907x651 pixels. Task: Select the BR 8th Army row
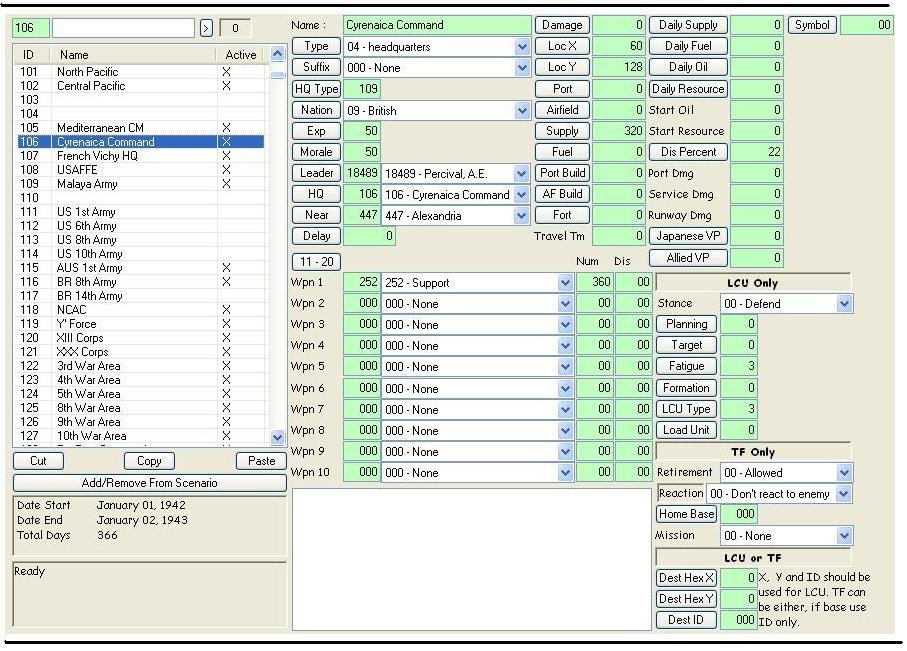coord(141,282)
